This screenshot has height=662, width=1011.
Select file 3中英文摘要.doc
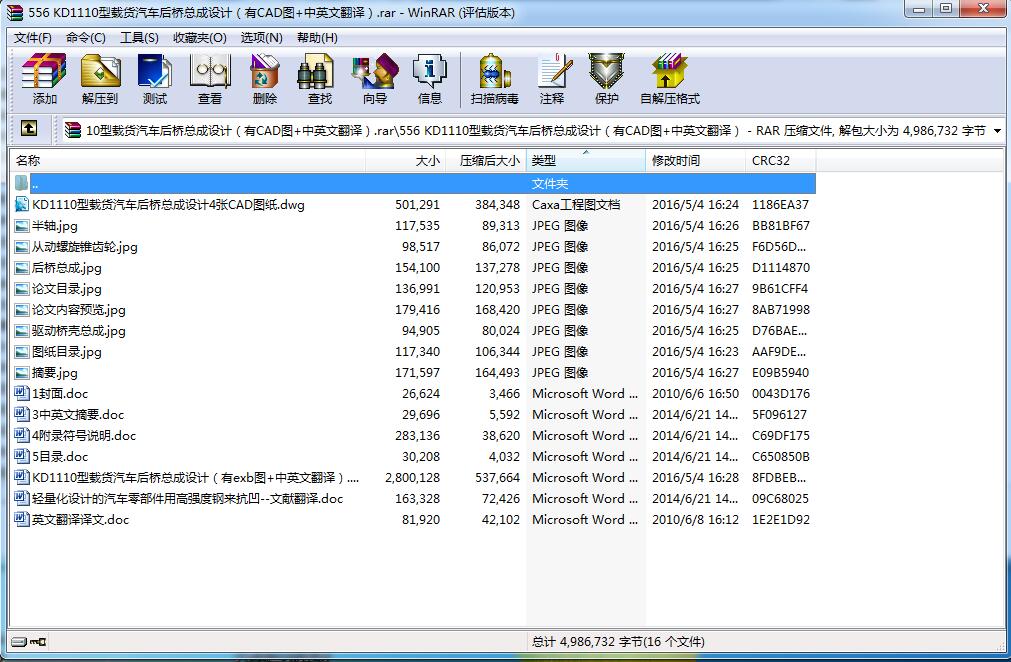[78, 414]
